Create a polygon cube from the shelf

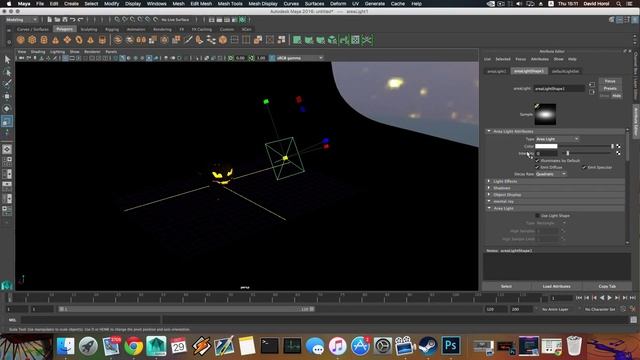click(x=32, y=40)
